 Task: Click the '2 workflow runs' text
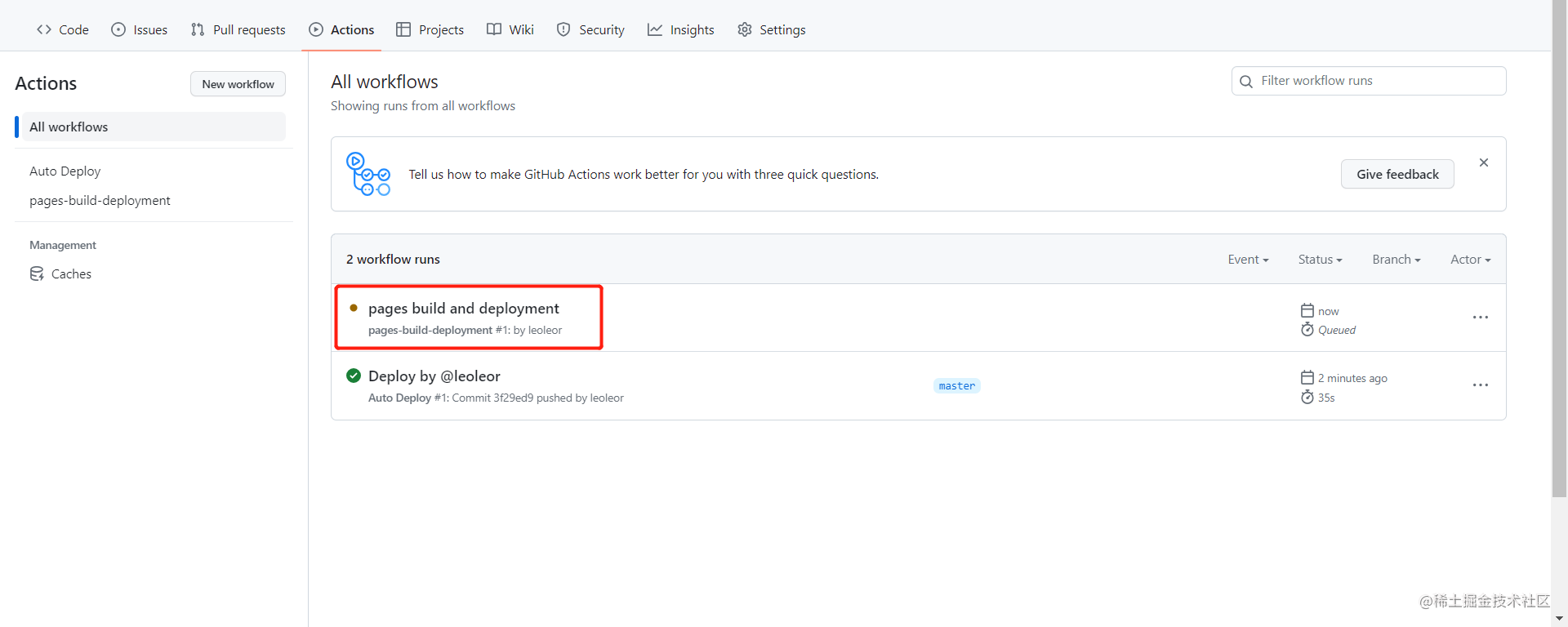point(393,259)
